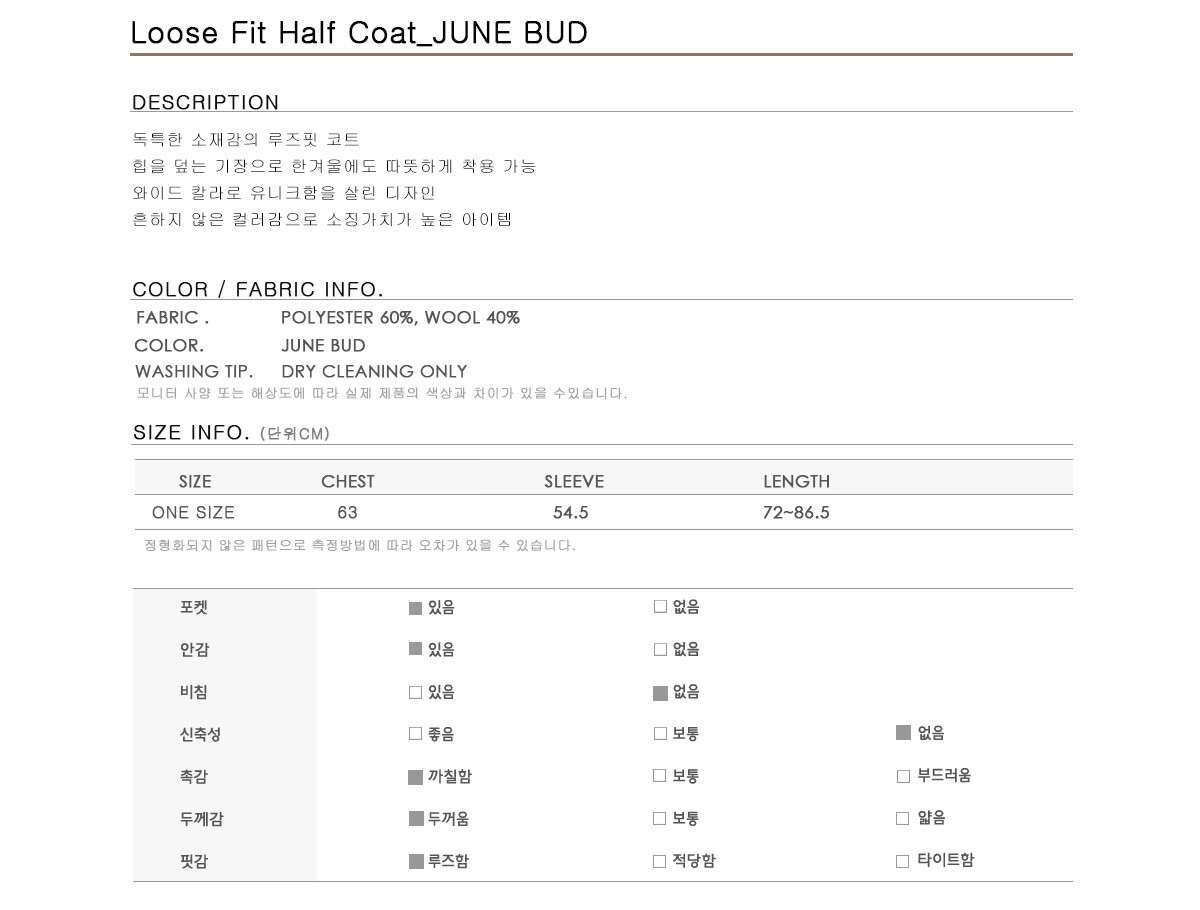
Task: Check the 까칠함 box for 촉감
Action: (416, 777)
